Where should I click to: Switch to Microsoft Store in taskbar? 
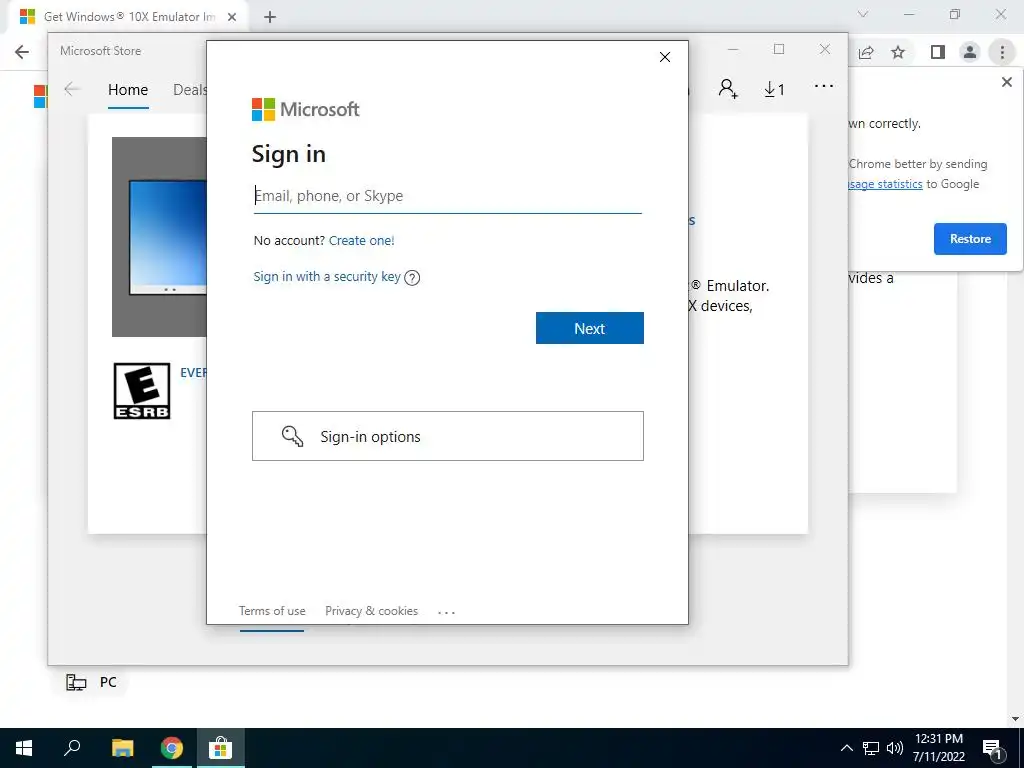click(x=221, y=748)
